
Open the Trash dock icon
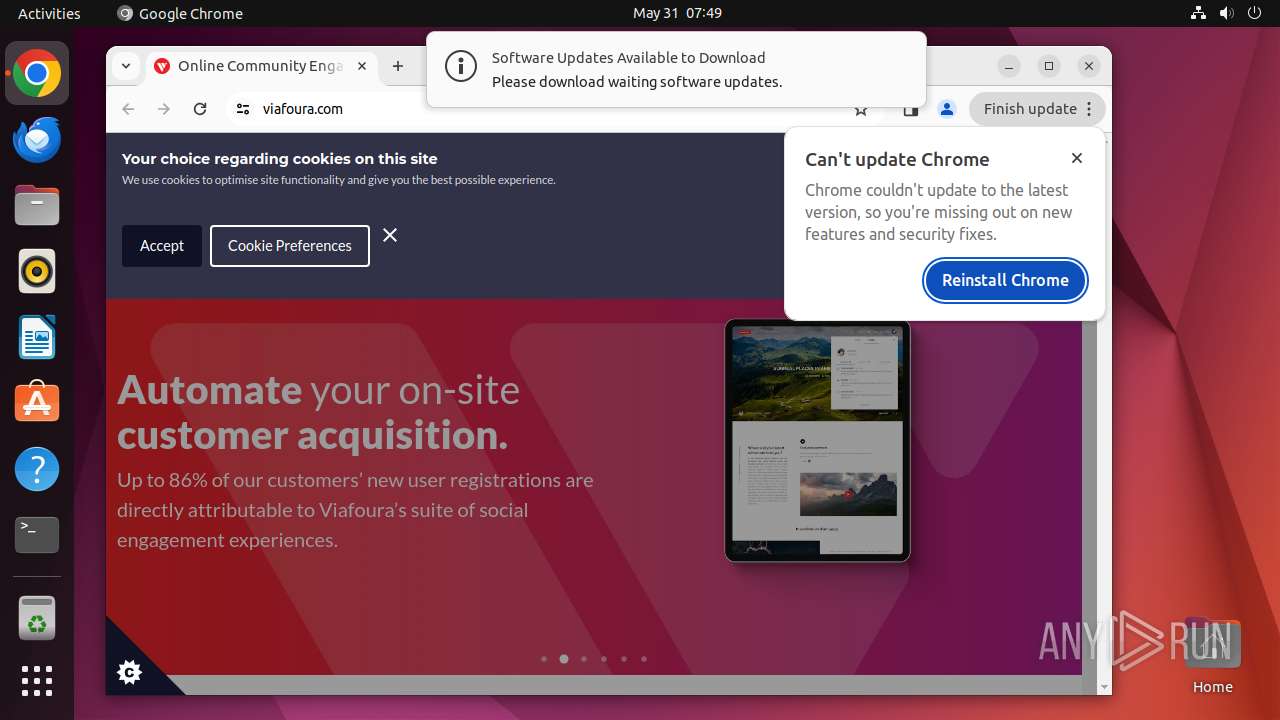(x=37, y=618)
